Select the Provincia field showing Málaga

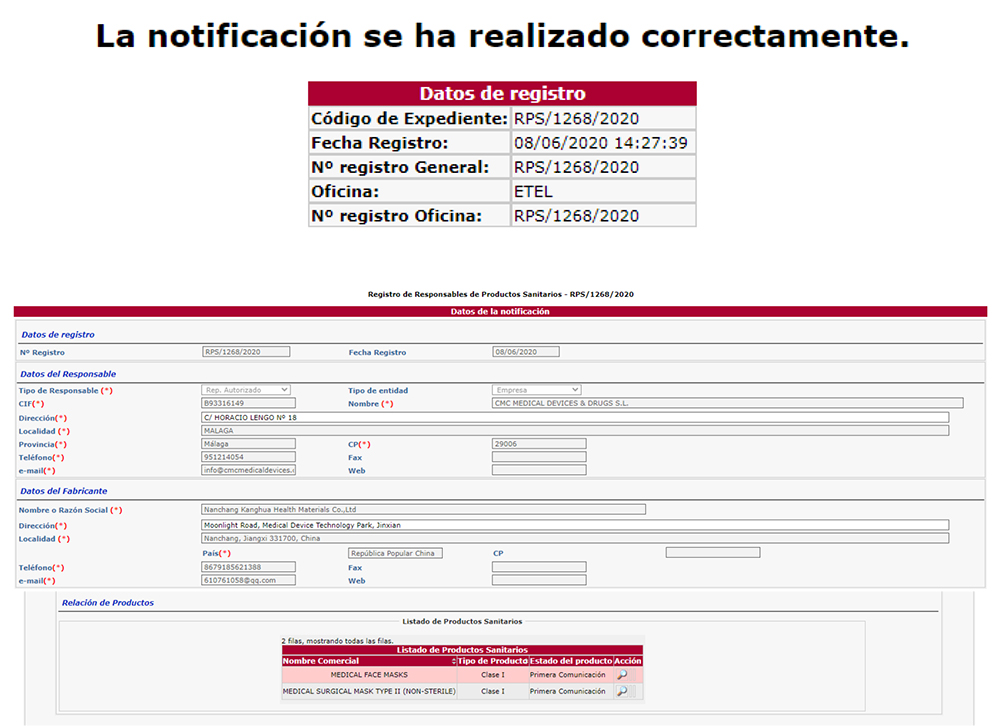pos(248,444)
